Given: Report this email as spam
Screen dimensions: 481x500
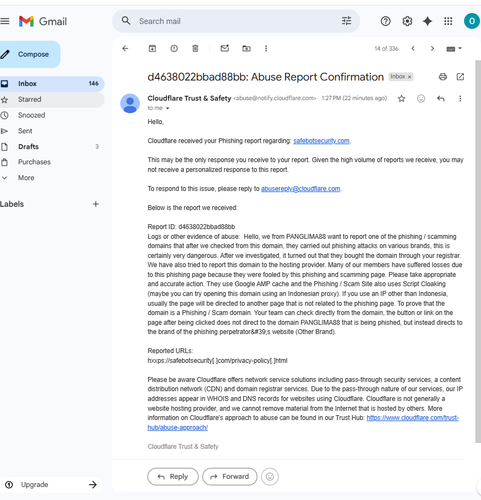Looking at the screenshot, I should 174,49.
